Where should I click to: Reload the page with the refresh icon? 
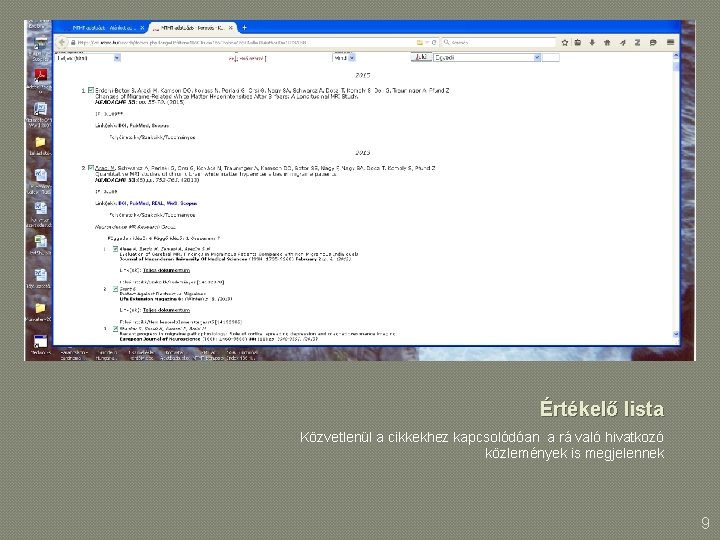(x=434, y=42)
